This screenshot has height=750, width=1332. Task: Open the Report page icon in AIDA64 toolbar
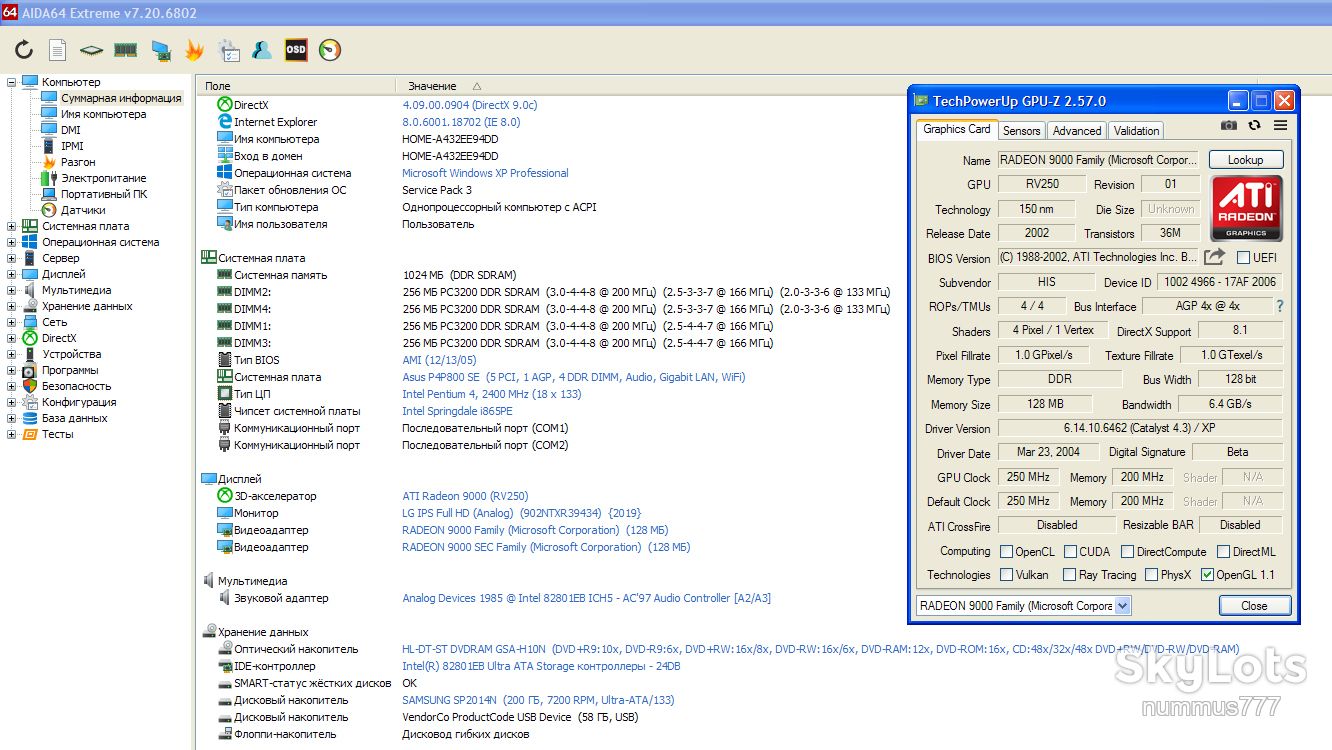coord(58,50)
